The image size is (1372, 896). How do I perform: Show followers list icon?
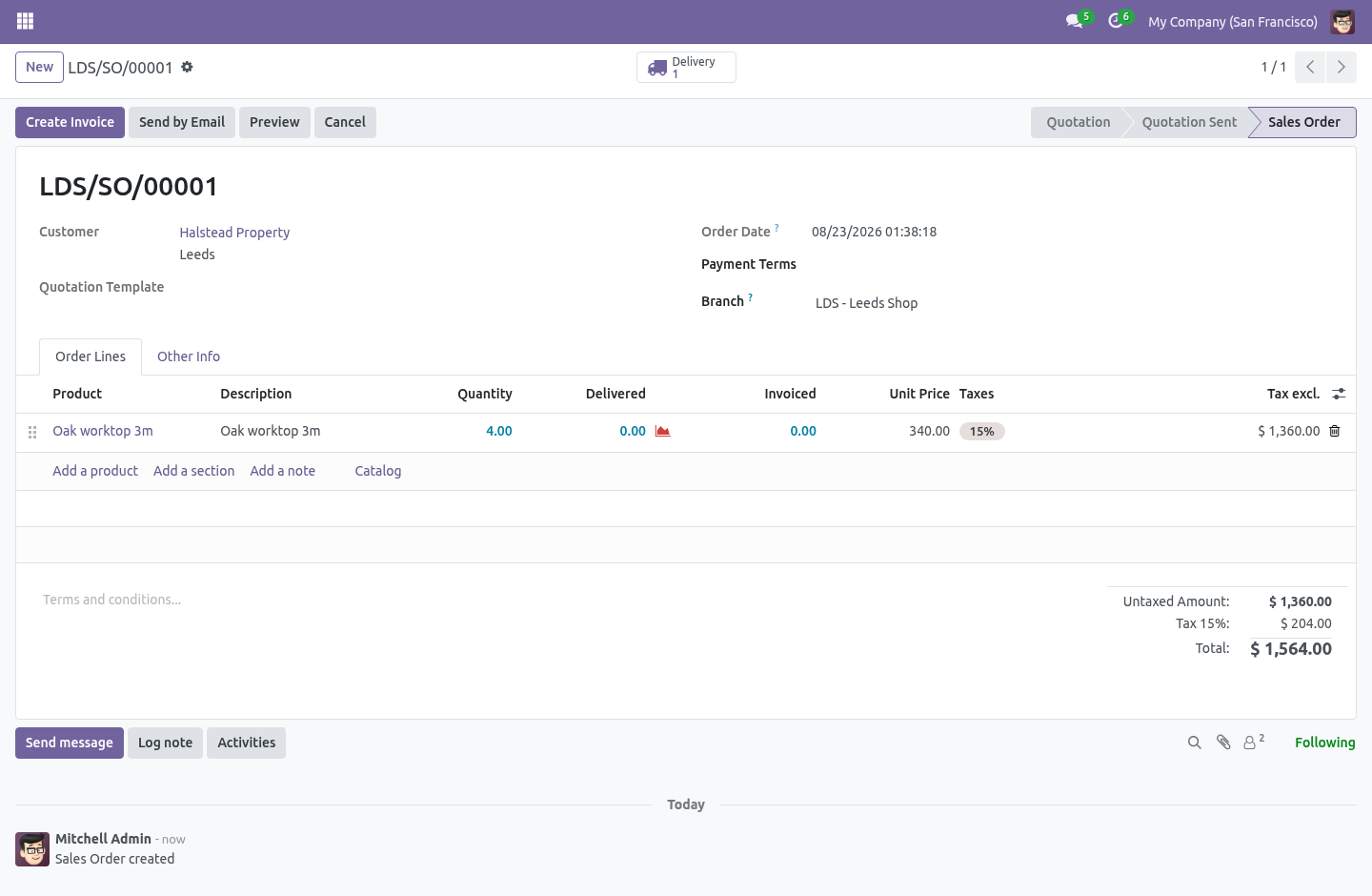pos(1254,742)
